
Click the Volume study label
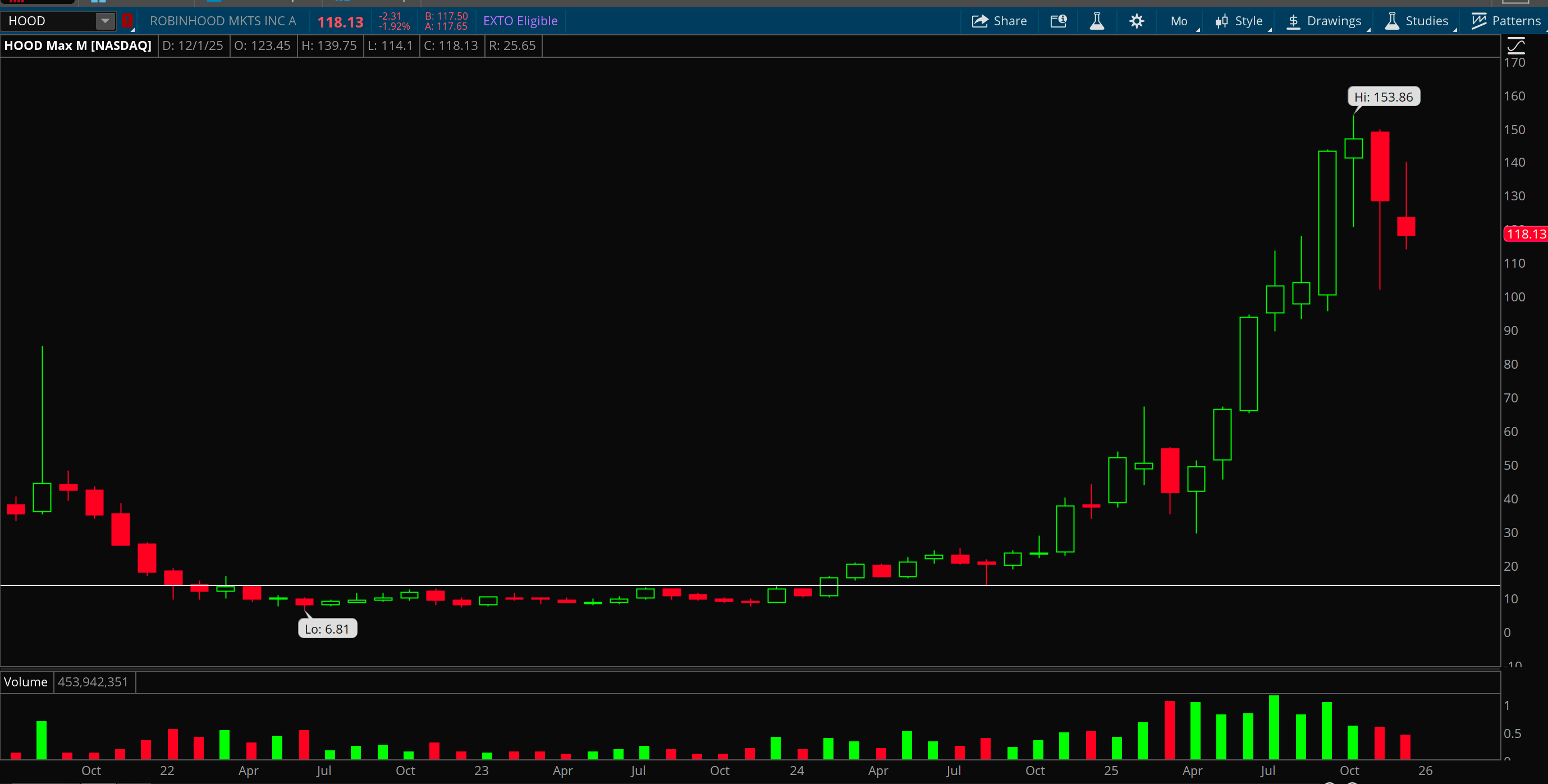(x=26, y=682)
